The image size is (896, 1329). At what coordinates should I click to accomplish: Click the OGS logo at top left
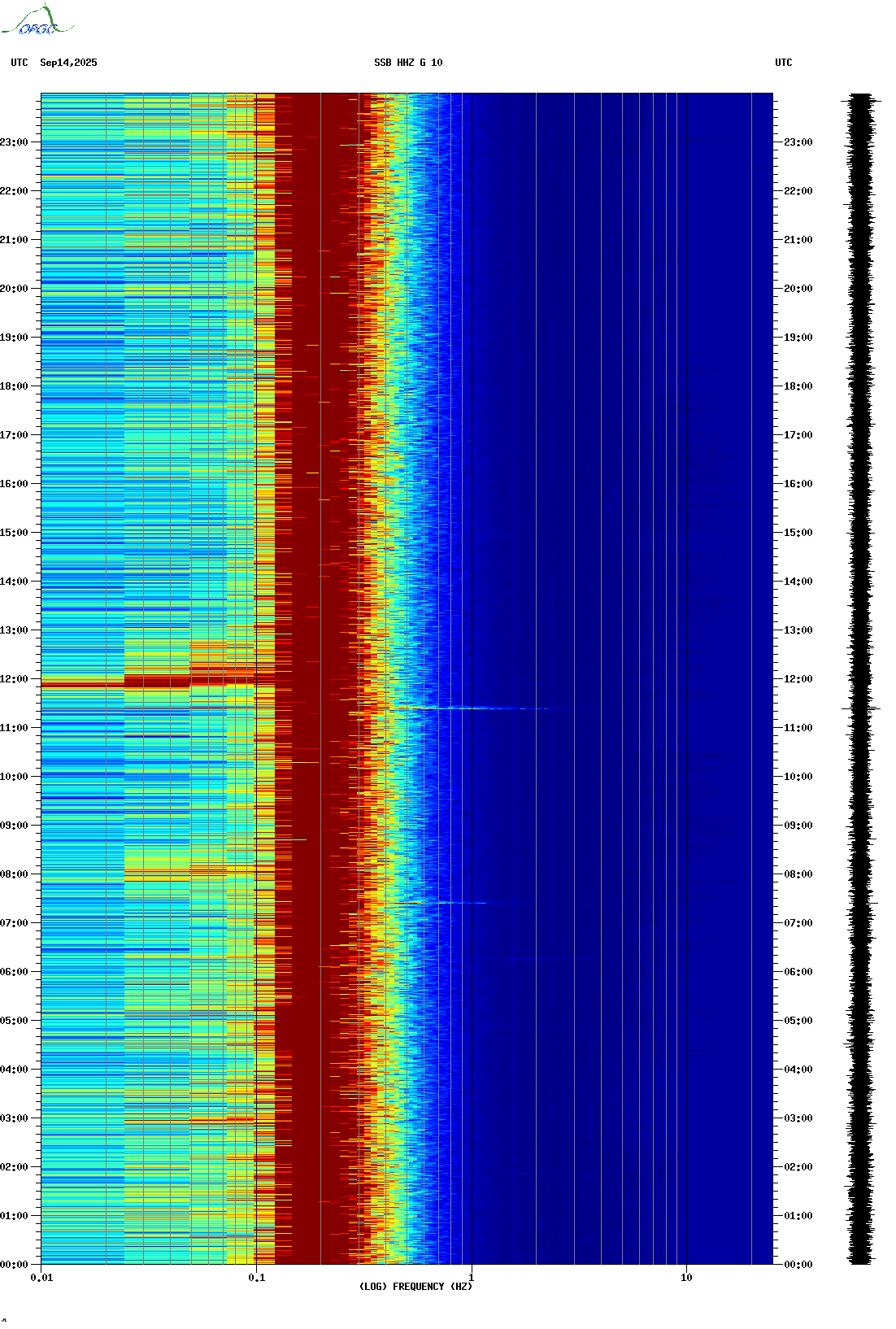click(37, 20)
